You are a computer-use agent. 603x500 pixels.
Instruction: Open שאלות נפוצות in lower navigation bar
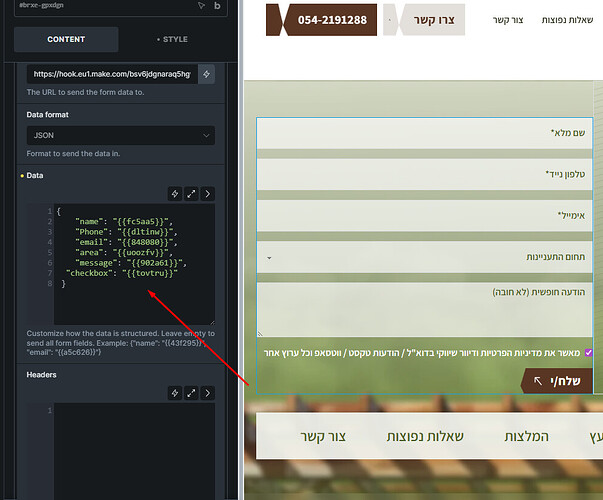click(425, 437)
